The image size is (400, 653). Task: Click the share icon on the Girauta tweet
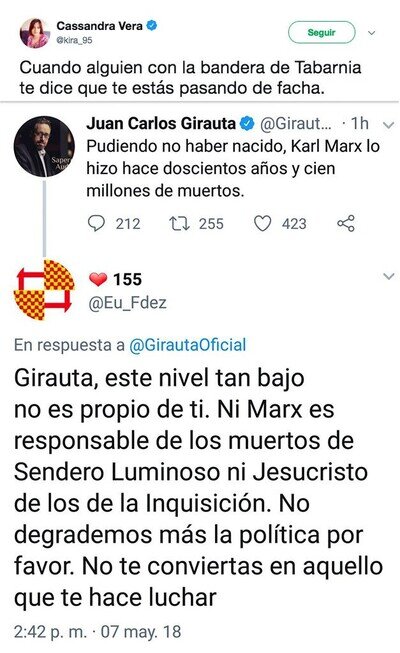tap(346, 223)
